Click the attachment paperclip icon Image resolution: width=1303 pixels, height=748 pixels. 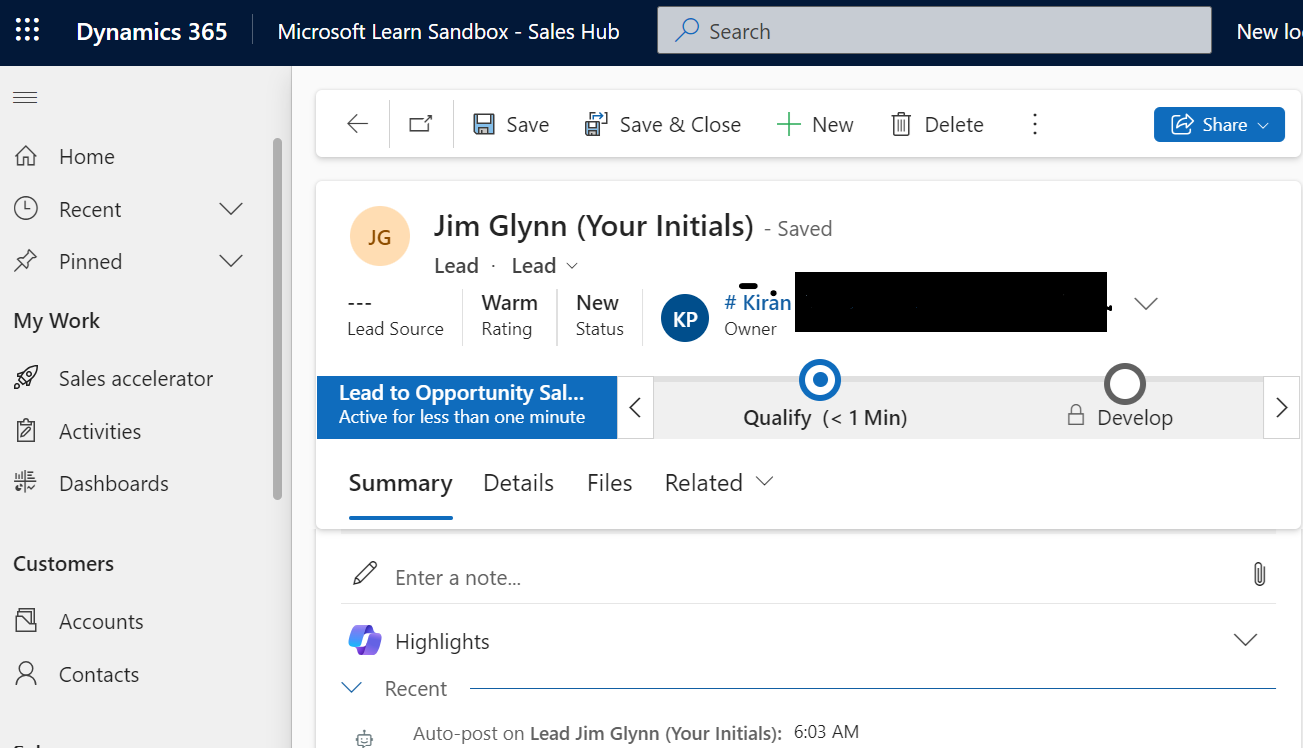tap(1259, 574)
